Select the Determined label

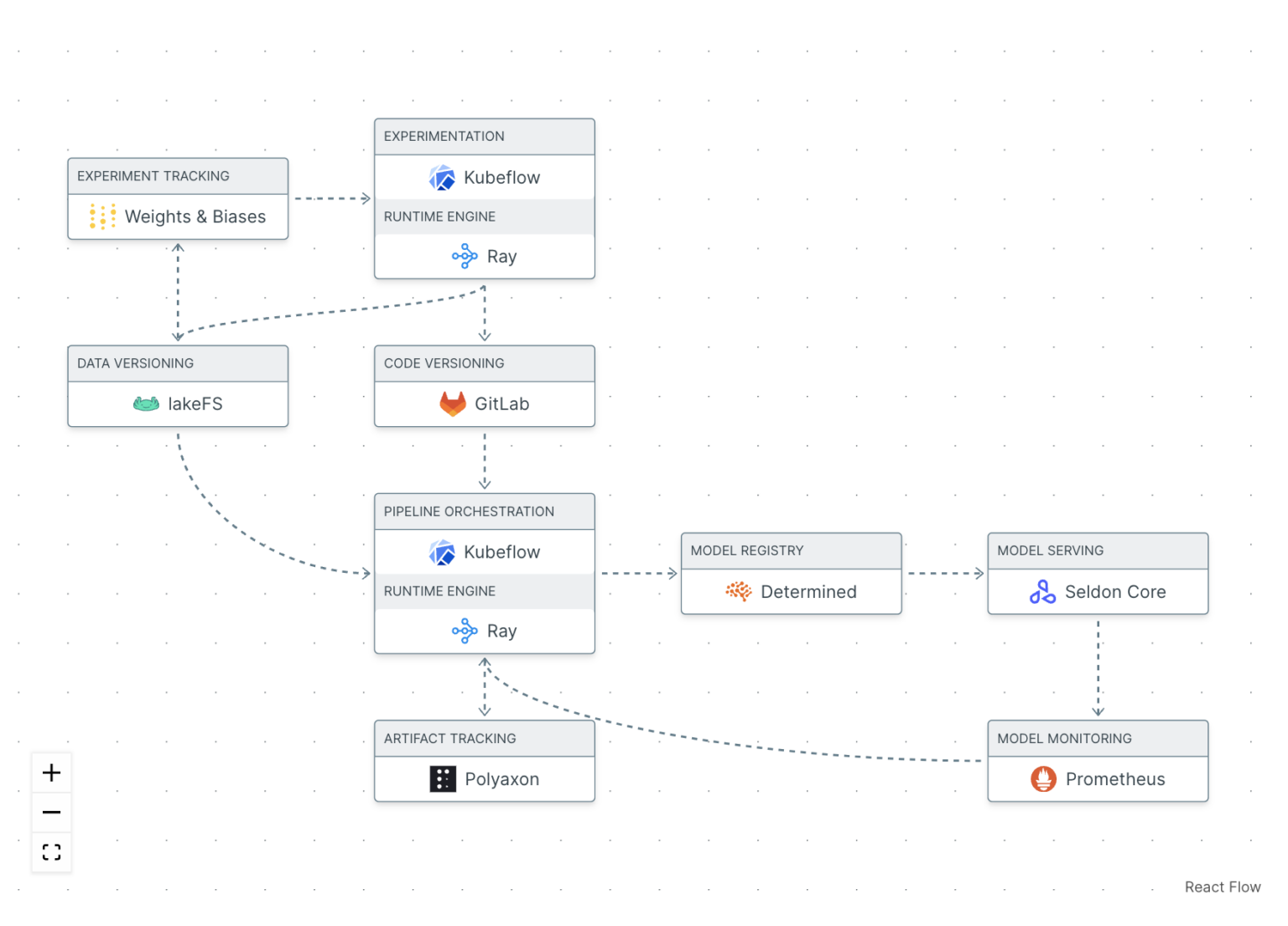tap(808, 592)
